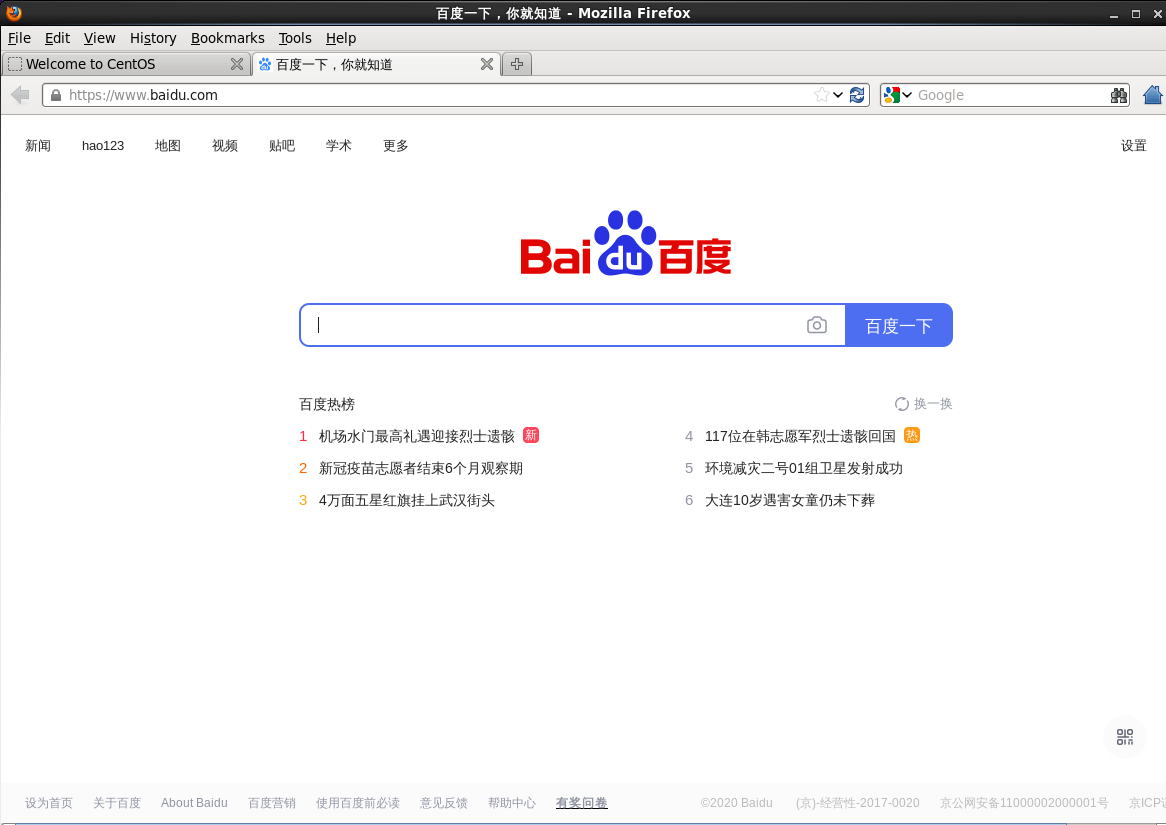The width and height of the screenshot is (1166, 825).
Task: Click 百度营销 footer link
Action: [x=271, y=803]
